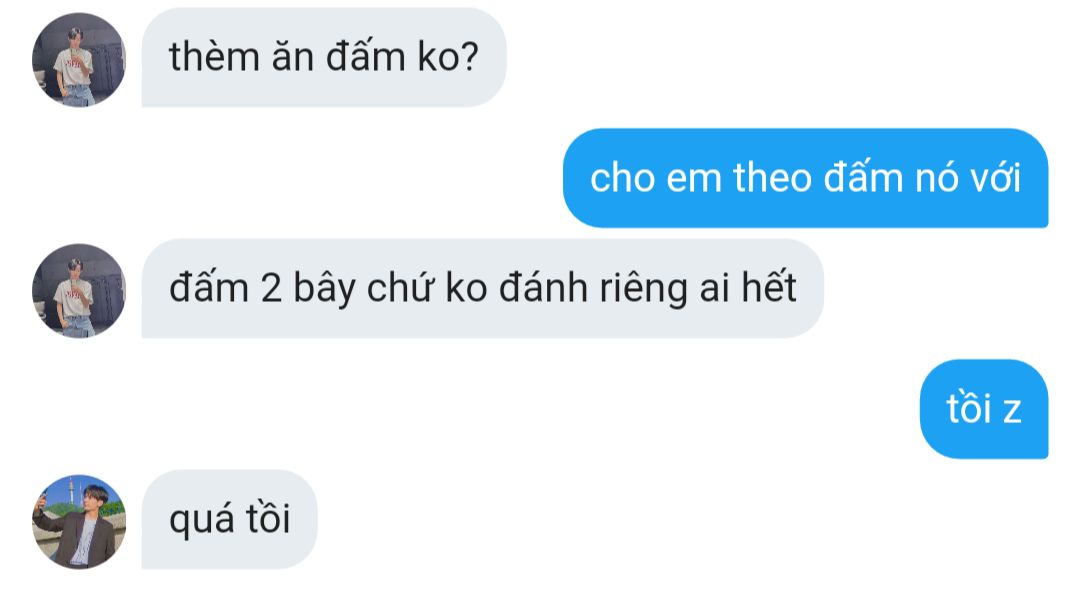Click the word "riêng" in grey message
The image size is (1080, 605).
tap(643, 289)
